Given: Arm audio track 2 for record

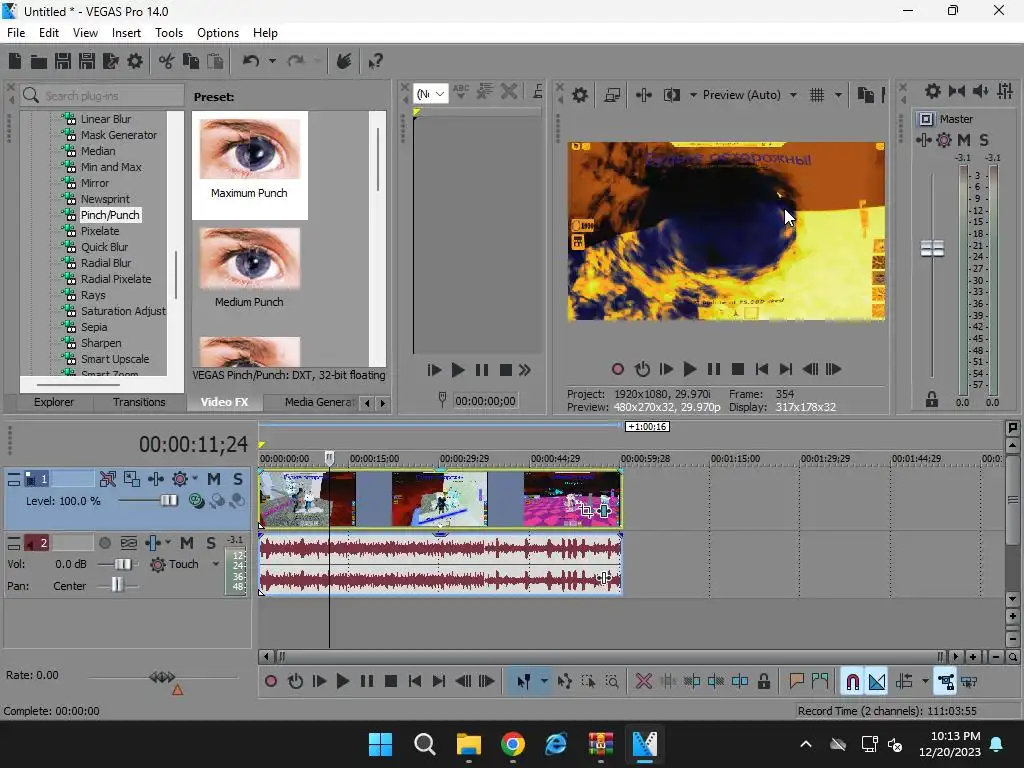Looking at the screenshot, I should 104,543.
